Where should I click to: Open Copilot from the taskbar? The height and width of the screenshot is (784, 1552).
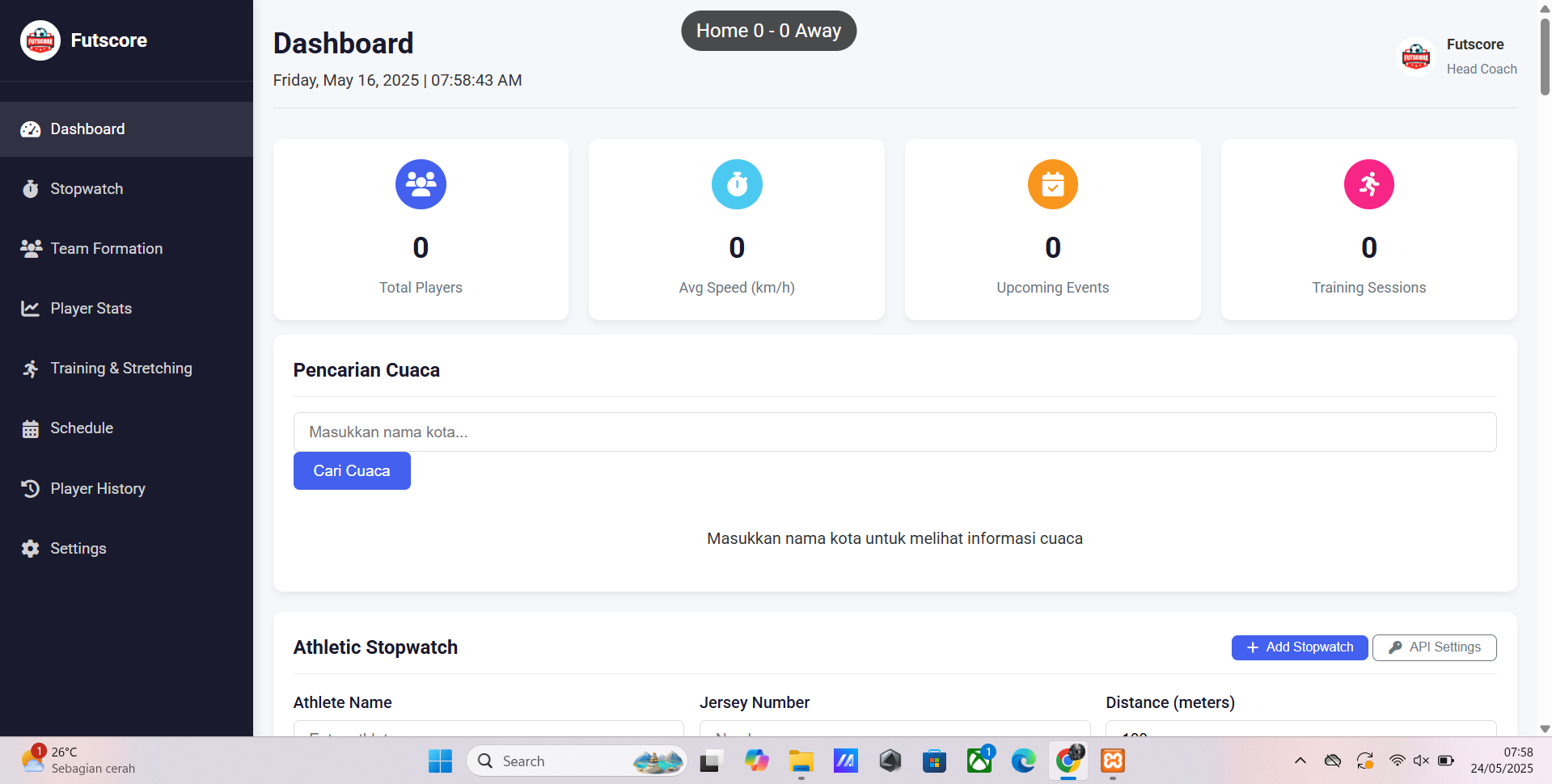[757, 761]
